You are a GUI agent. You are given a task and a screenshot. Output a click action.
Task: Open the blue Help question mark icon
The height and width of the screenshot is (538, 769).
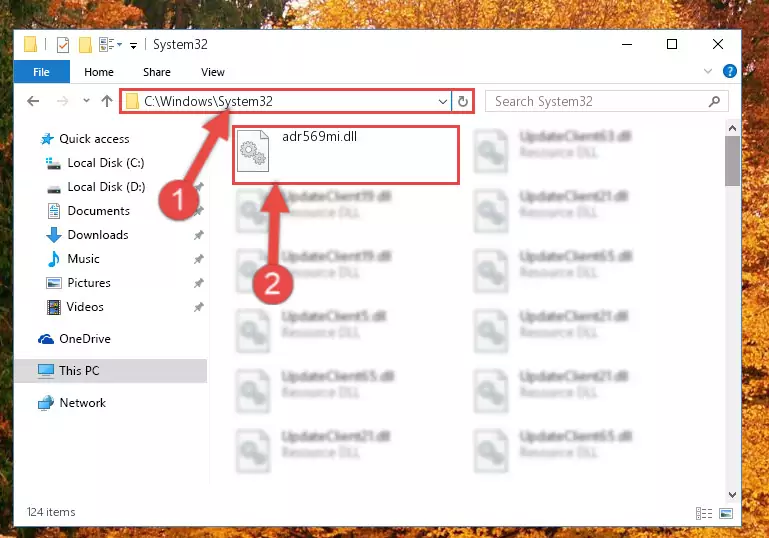point(730,71)
